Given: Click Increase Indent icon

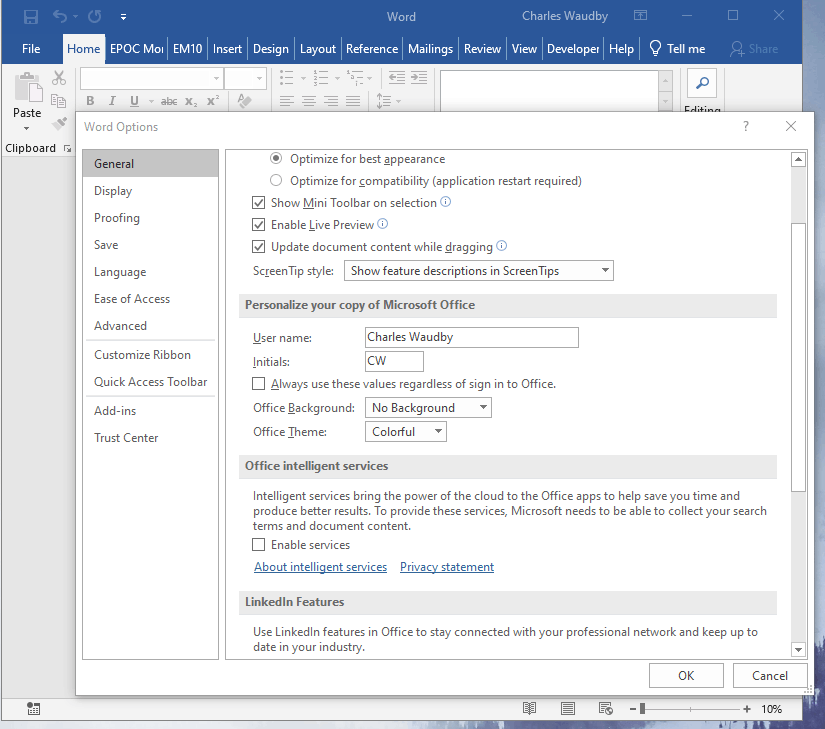Looking at the screenshot, I should [419, 78].
